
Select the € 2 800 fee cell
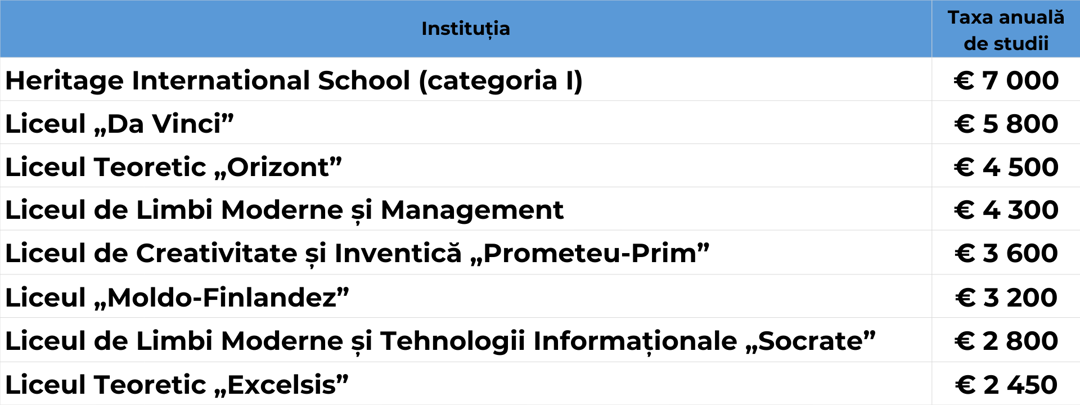tap(1005, 340)
